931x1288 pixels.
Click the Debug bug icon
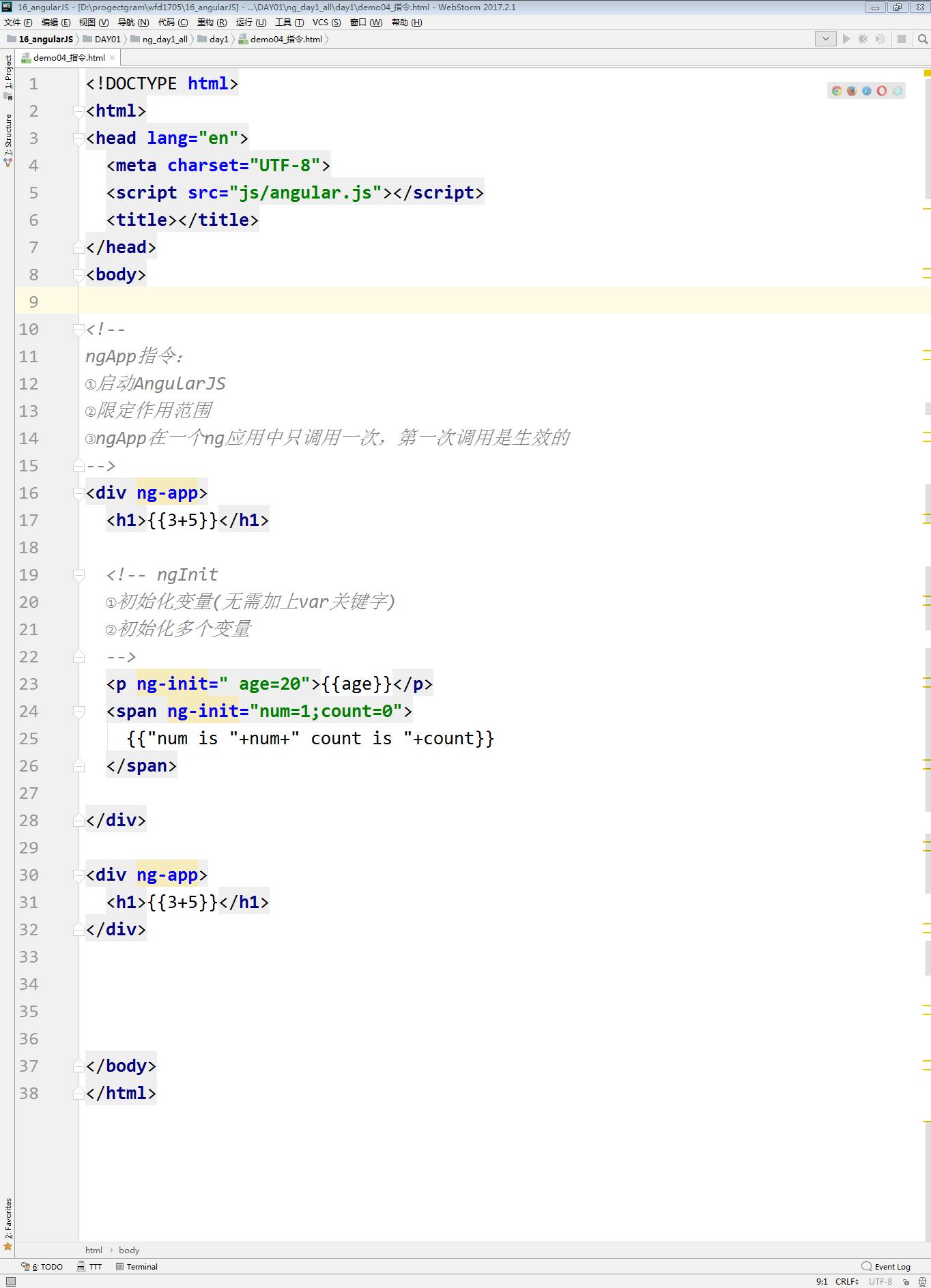click(x=863, y=39)
